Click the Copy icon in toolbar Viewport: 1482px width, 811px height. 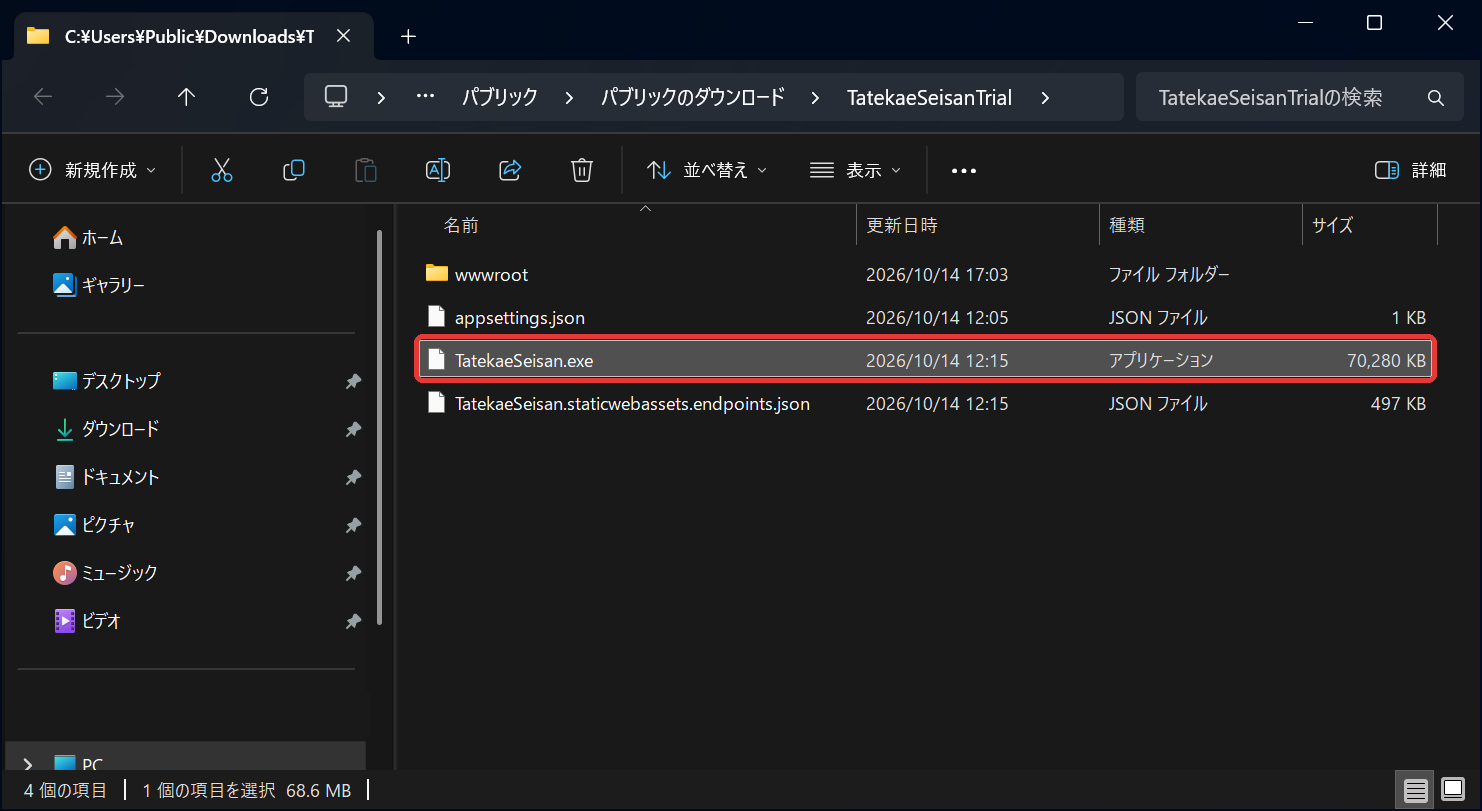pyautogui.click(x=294, y=170)
